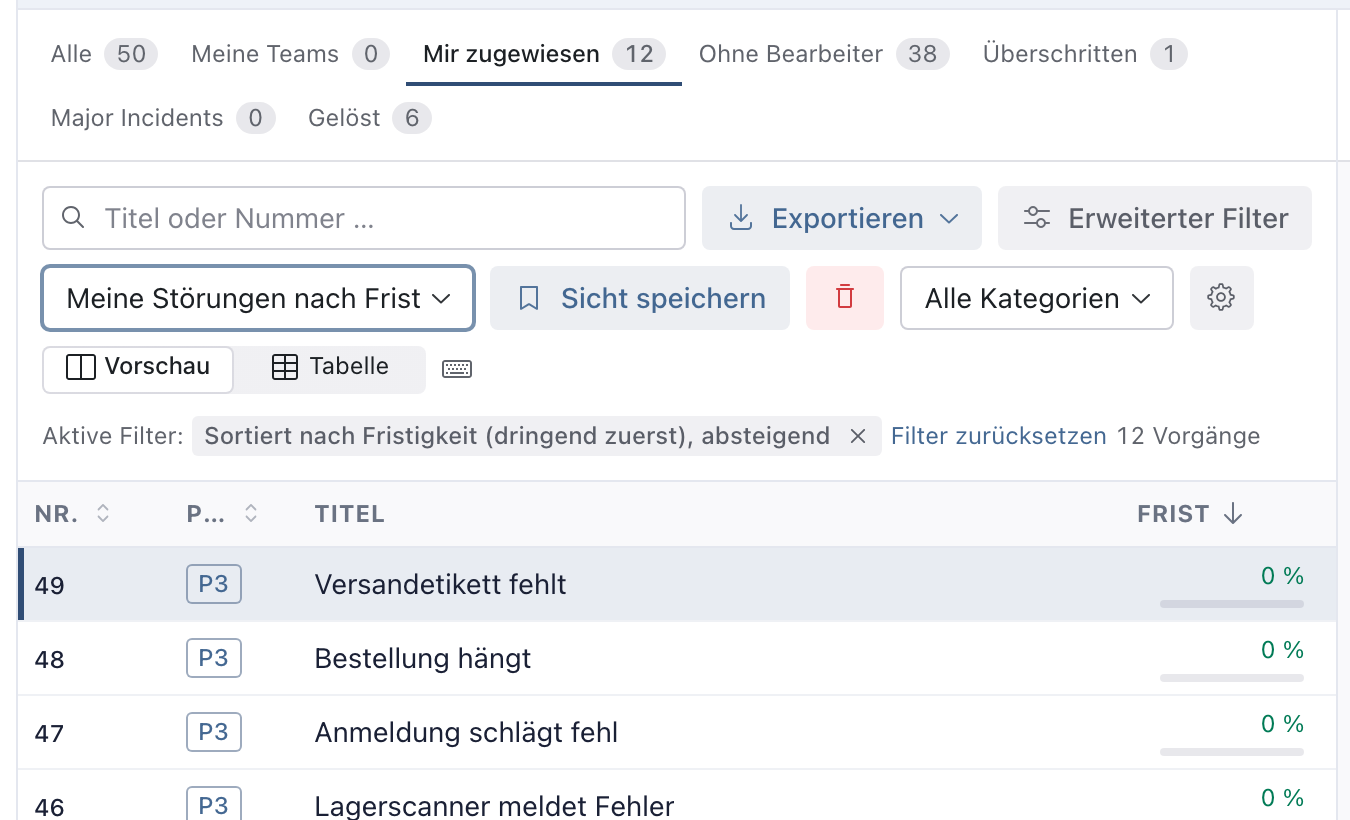Click the P3 badge in row 48
Viewport: 1350px width, 820px height.
[214, 658]
